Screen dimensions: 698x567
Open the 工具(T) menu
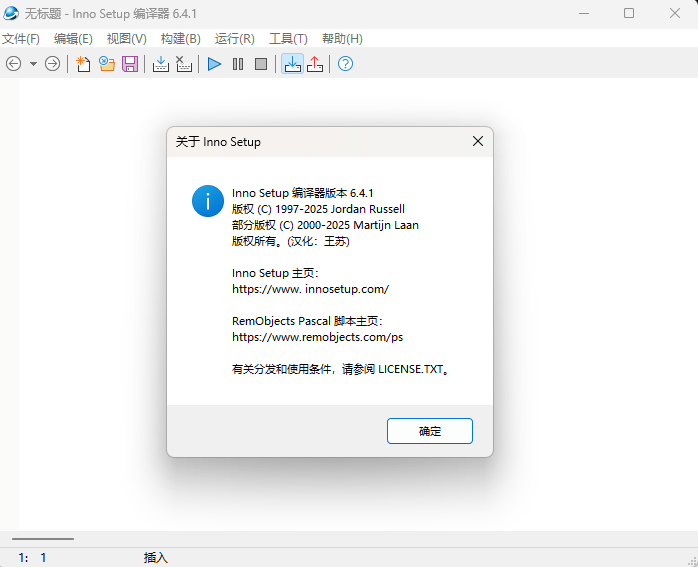pyautogui.click(x=288, y=39)
